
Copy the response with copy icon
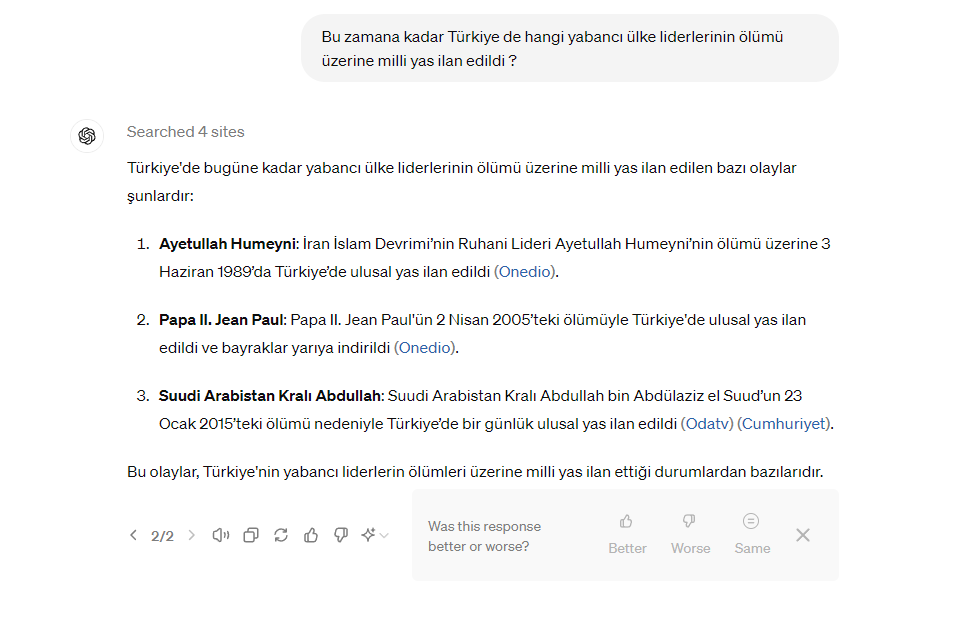tap(251, 535)
